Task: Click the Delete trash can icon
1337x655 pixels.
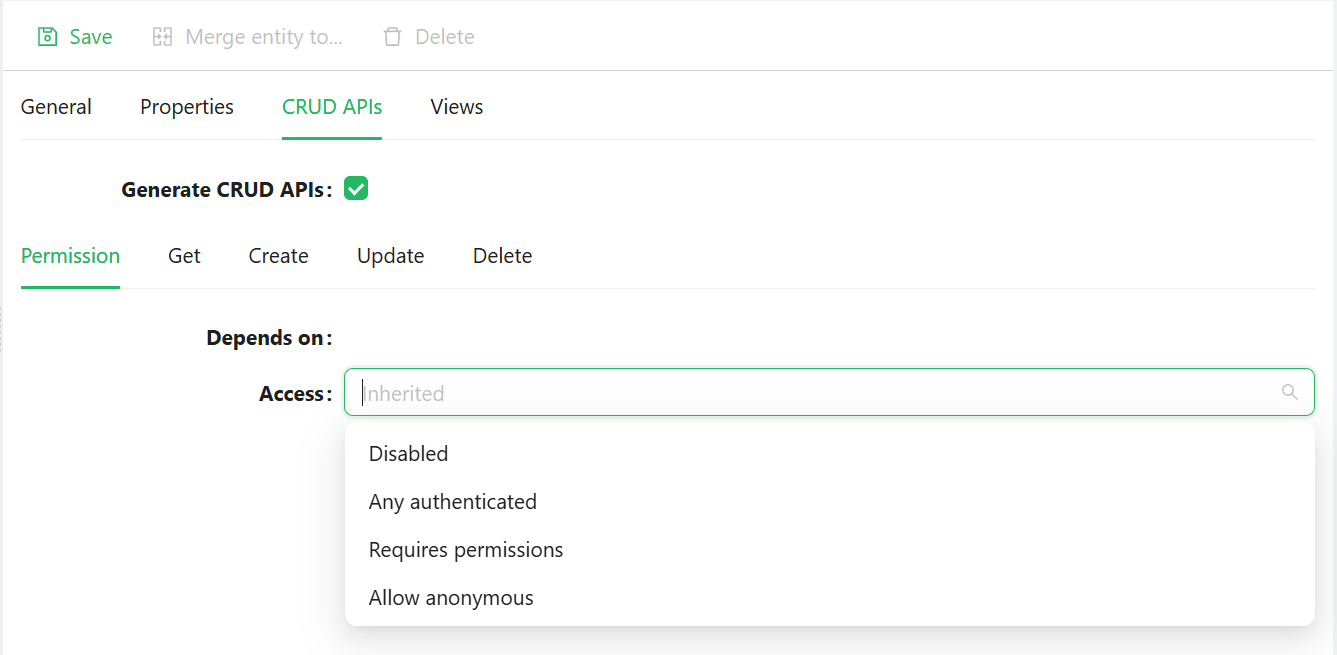Action: tap(393, 37)
